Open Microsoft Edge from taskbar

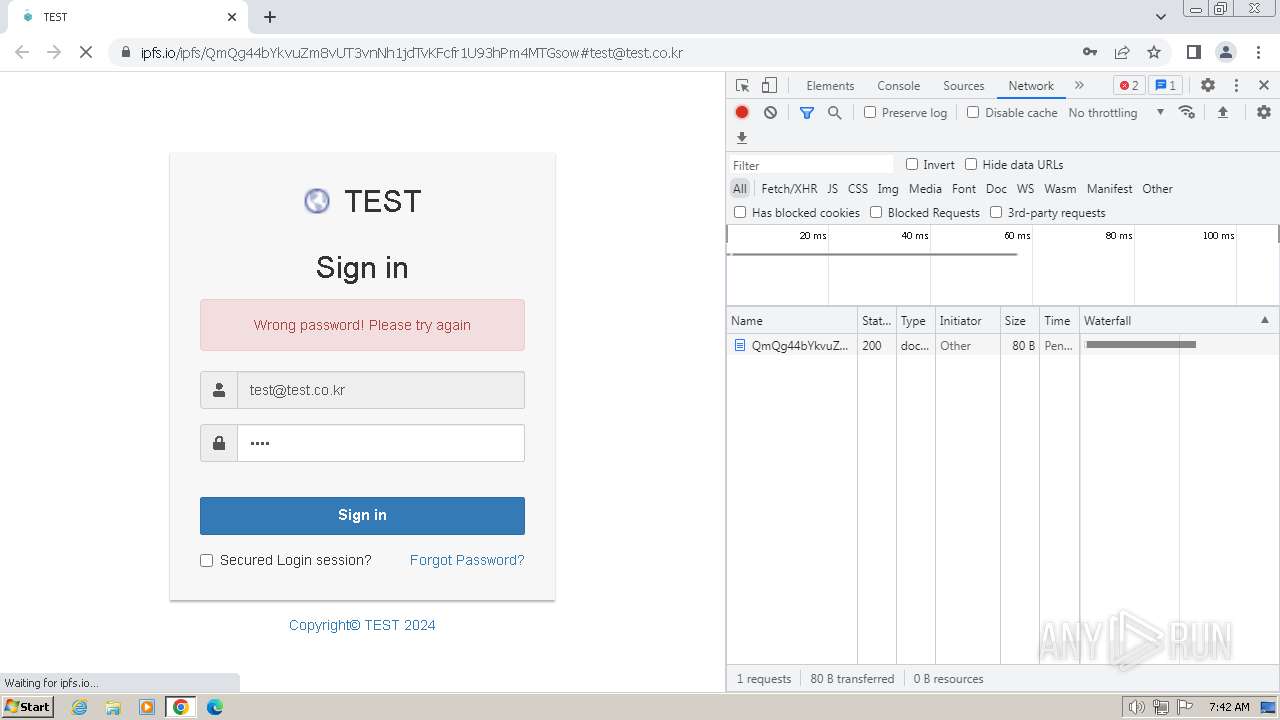coord(214,707)
